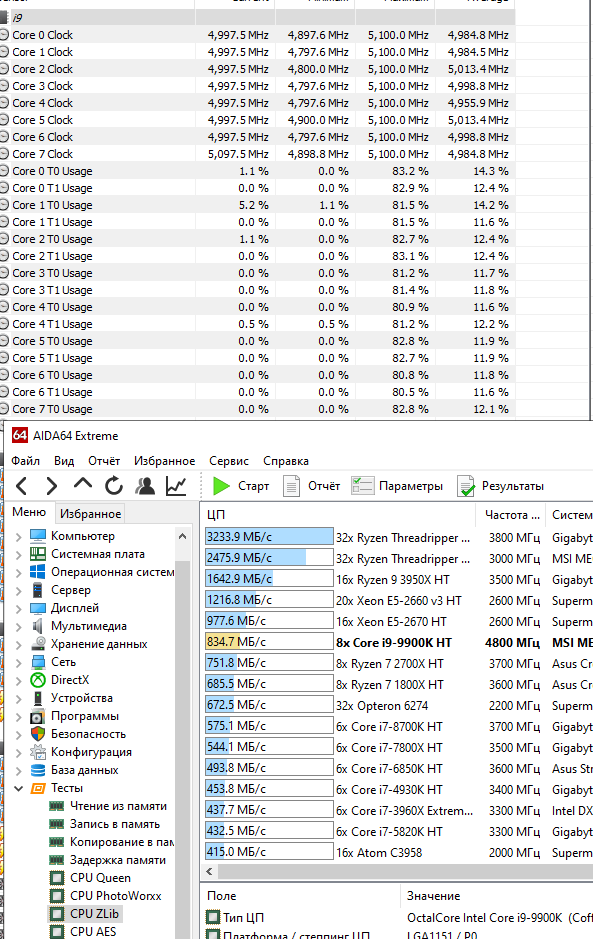Click the Значение column header
593x939 pixels.
(x=496, y=895)
